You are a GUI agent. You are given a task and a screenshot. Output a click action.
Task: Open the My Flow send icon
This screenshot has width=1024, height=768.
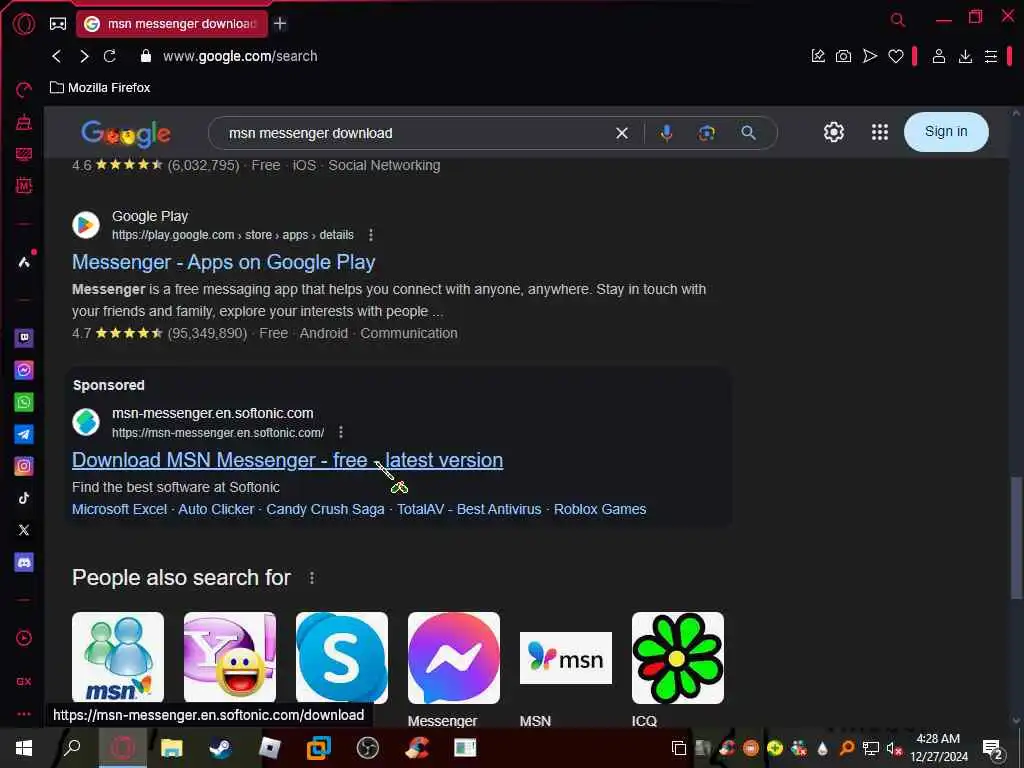click(x=869, y=56)
